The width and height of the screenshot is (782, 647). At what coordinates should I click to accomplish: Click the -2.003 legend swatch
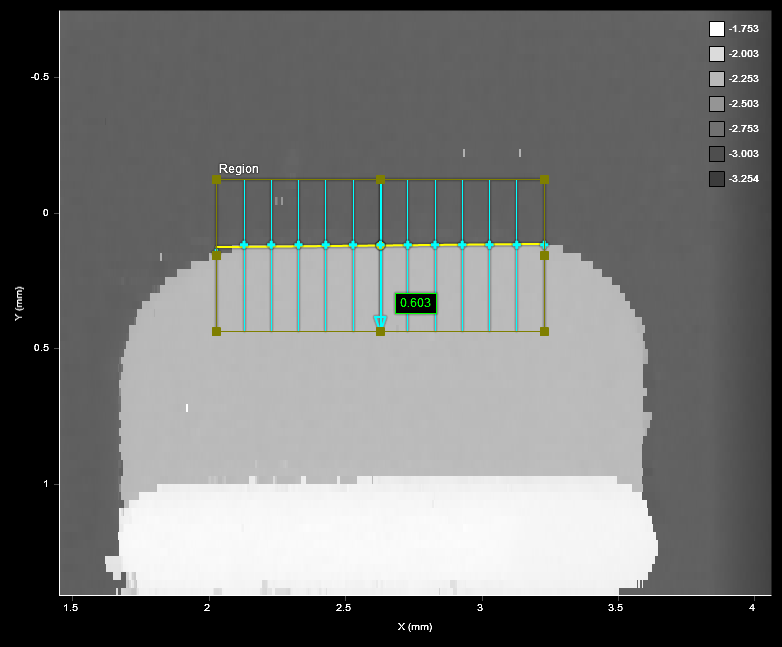click(x=717, y=54)
